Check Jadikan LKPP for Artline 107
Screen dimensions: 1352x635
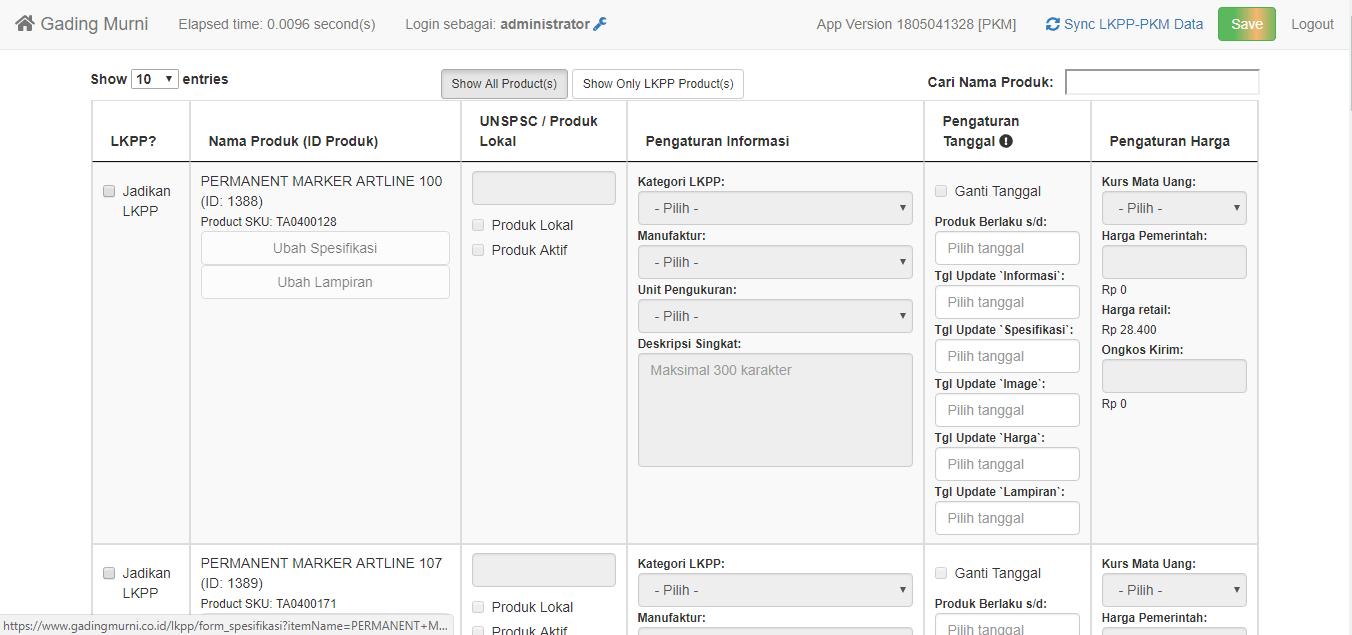tap(109, 573)
